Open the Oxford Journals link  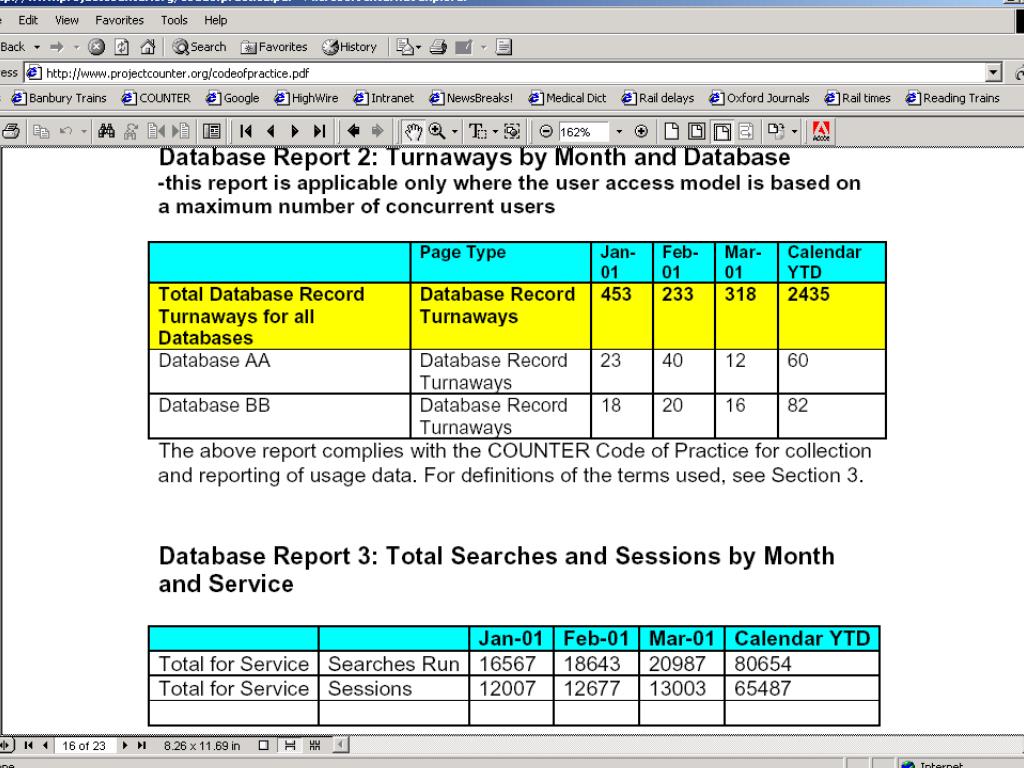click(x=760, y=98)
